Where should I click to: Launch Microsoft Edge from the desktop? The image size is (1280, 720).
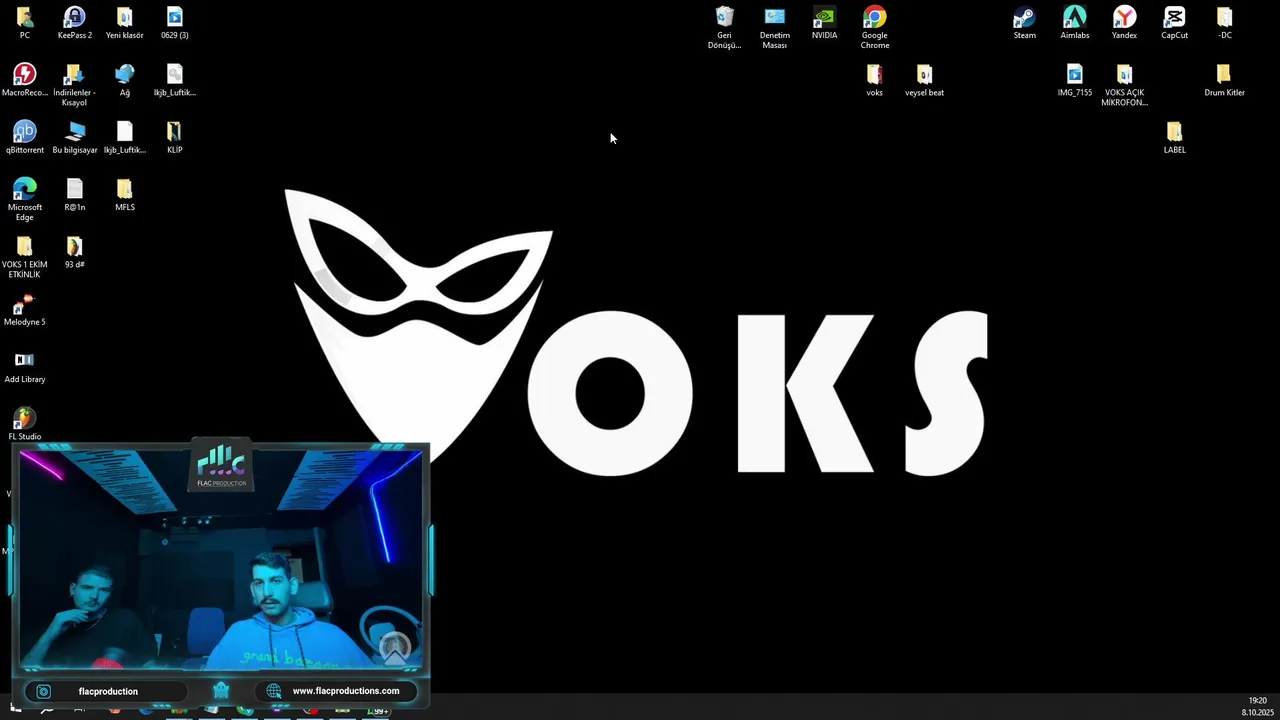[25, 200]
